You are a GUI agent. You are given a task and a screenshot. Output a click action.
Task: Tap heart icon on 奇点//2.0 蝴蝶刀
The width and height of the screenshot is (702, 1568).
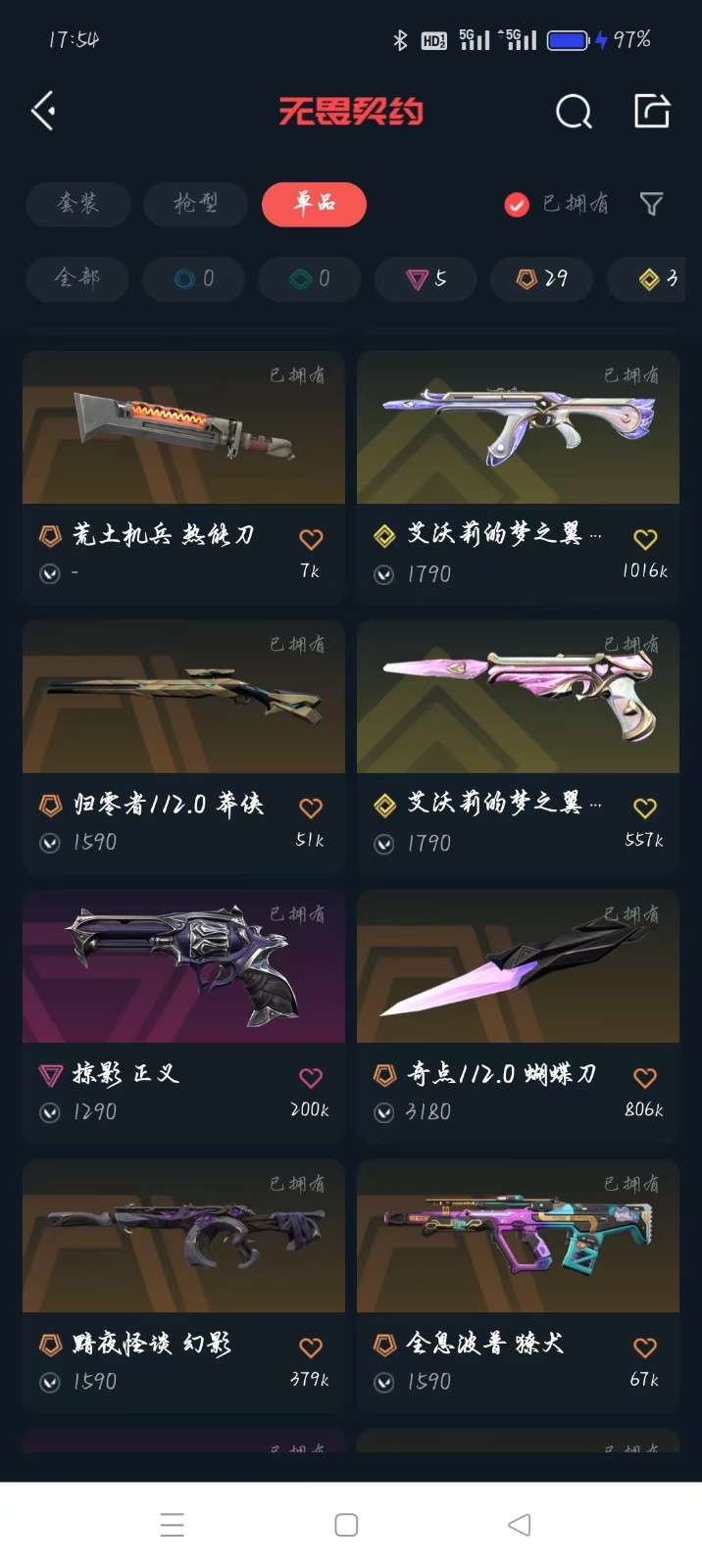click(645, 1077)
